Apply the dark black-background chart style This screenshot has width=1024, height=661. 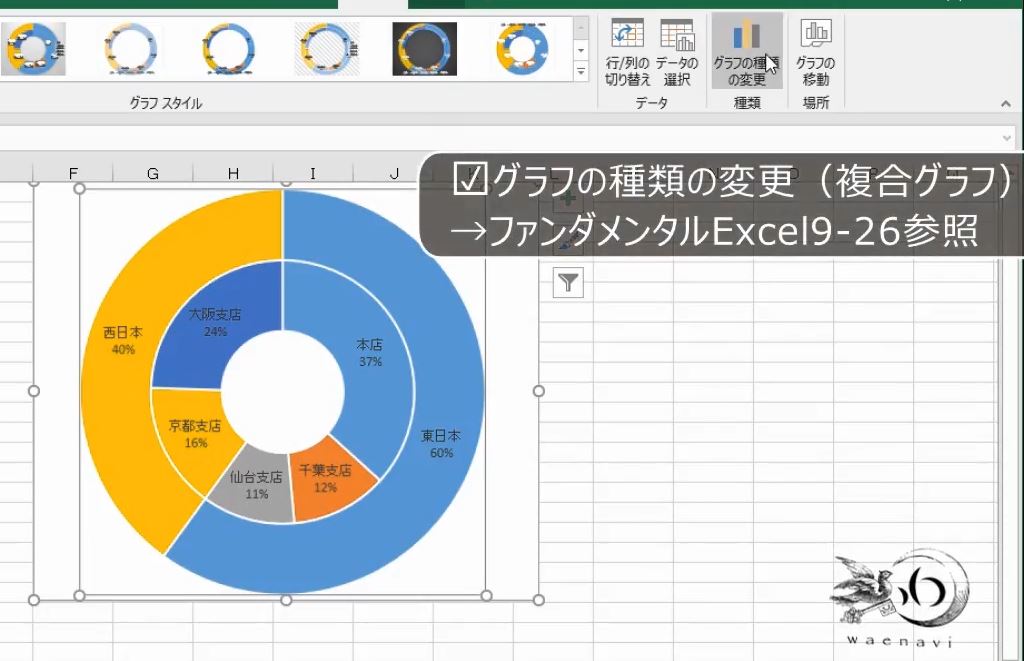click(x=424, y=49)
